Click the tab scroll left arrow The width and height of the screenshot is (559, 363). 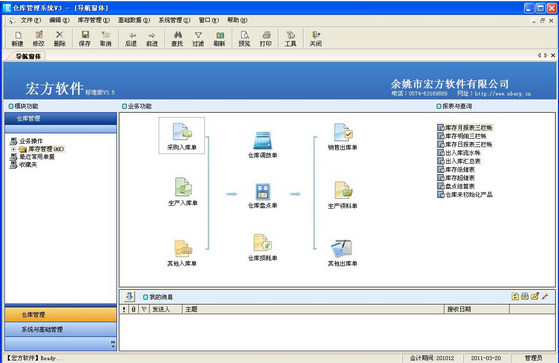539,55
